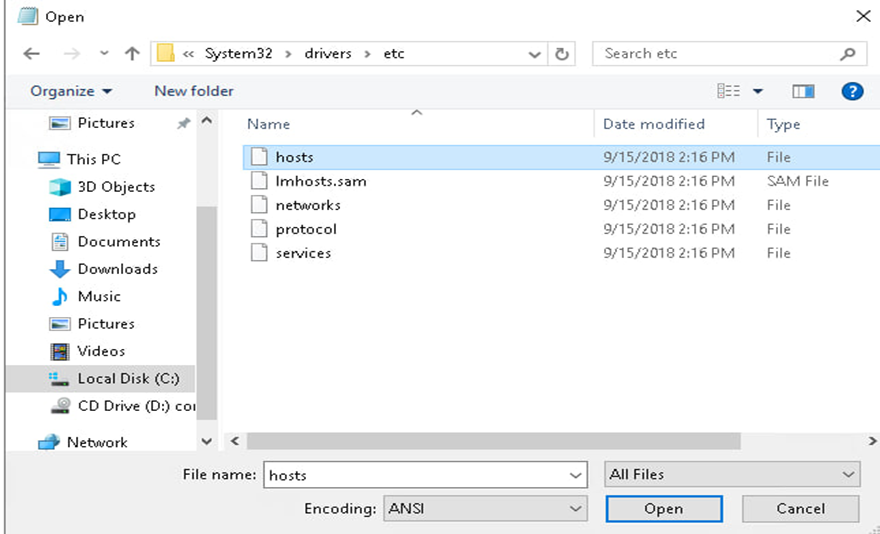
Task: Open Downloads in navigation pane
Action: tap(117, 269)
